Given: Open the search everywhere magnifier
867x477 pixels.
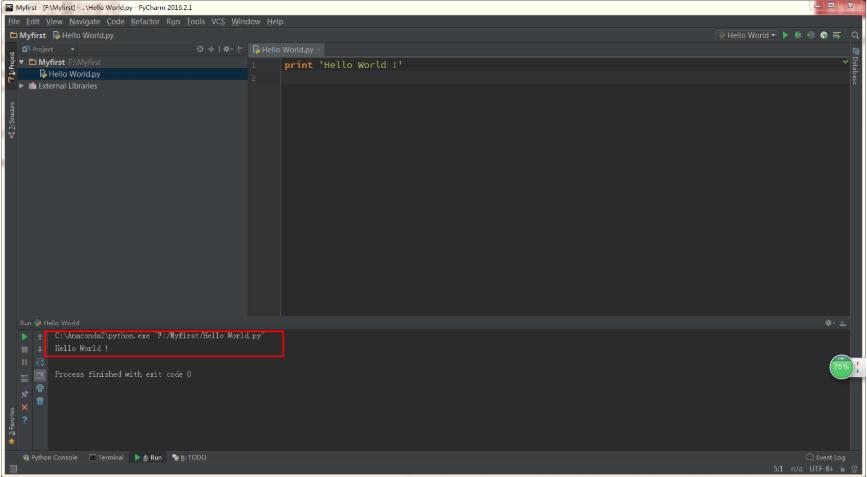Looking at the screenshot, I should (x=855, y=35).
